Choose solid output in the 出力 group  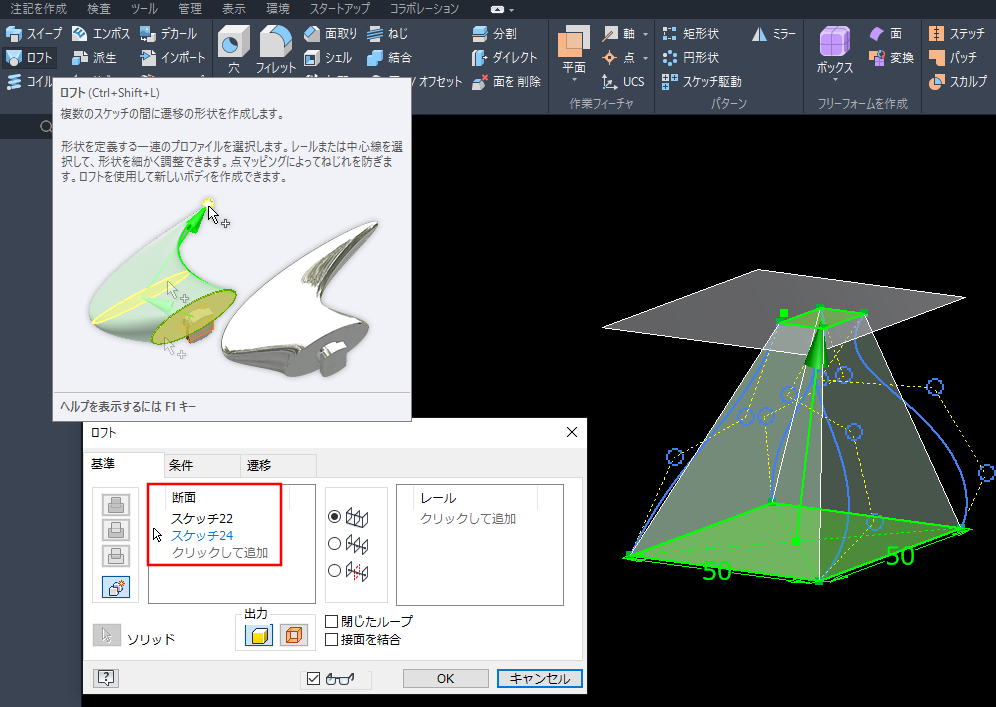258,635
